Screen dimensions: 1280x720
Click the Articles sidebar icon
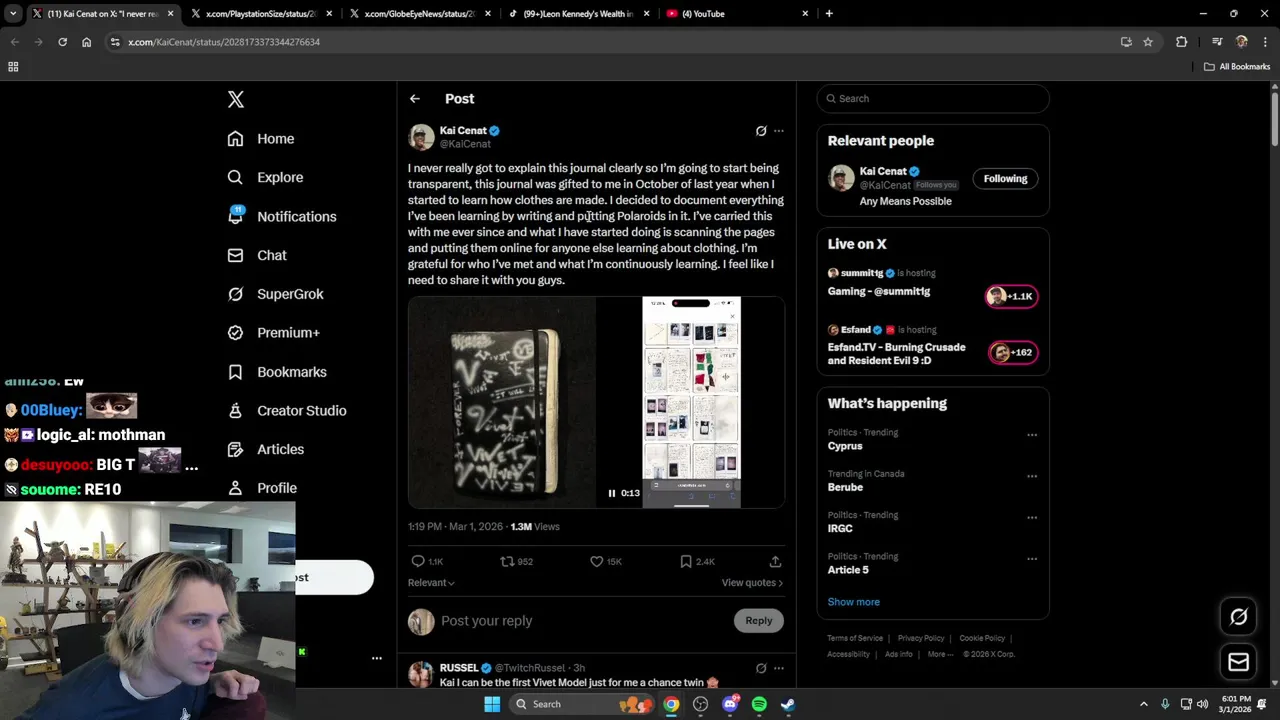[235, 449]
